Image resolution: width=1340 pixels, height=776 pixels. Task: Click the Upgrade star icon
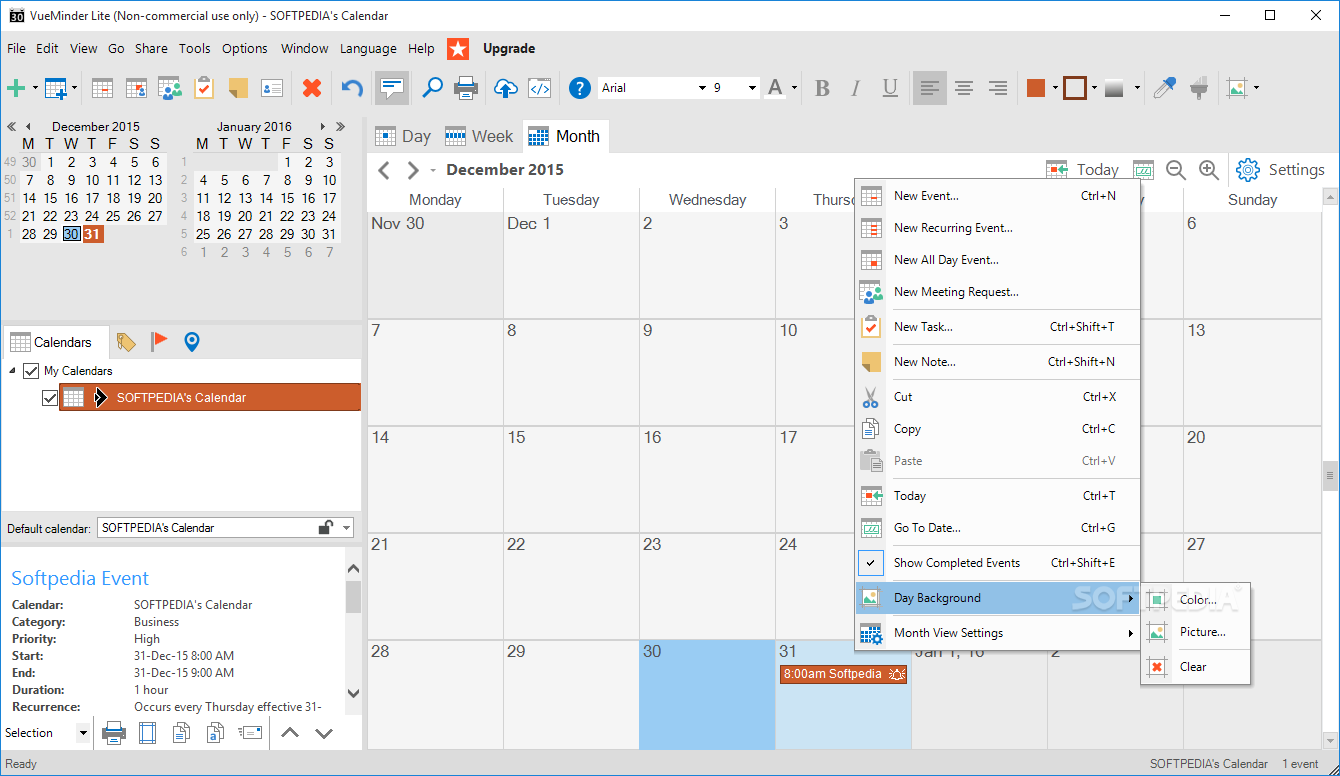tap(458, 48)
